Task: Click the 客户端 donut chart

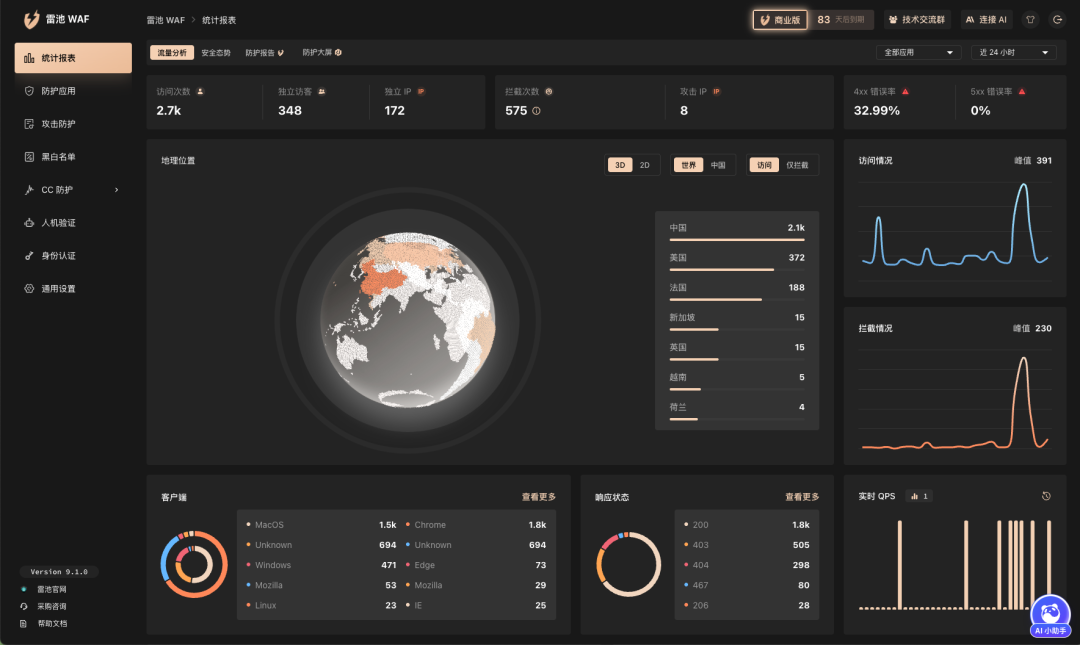Action: [194, 564]
